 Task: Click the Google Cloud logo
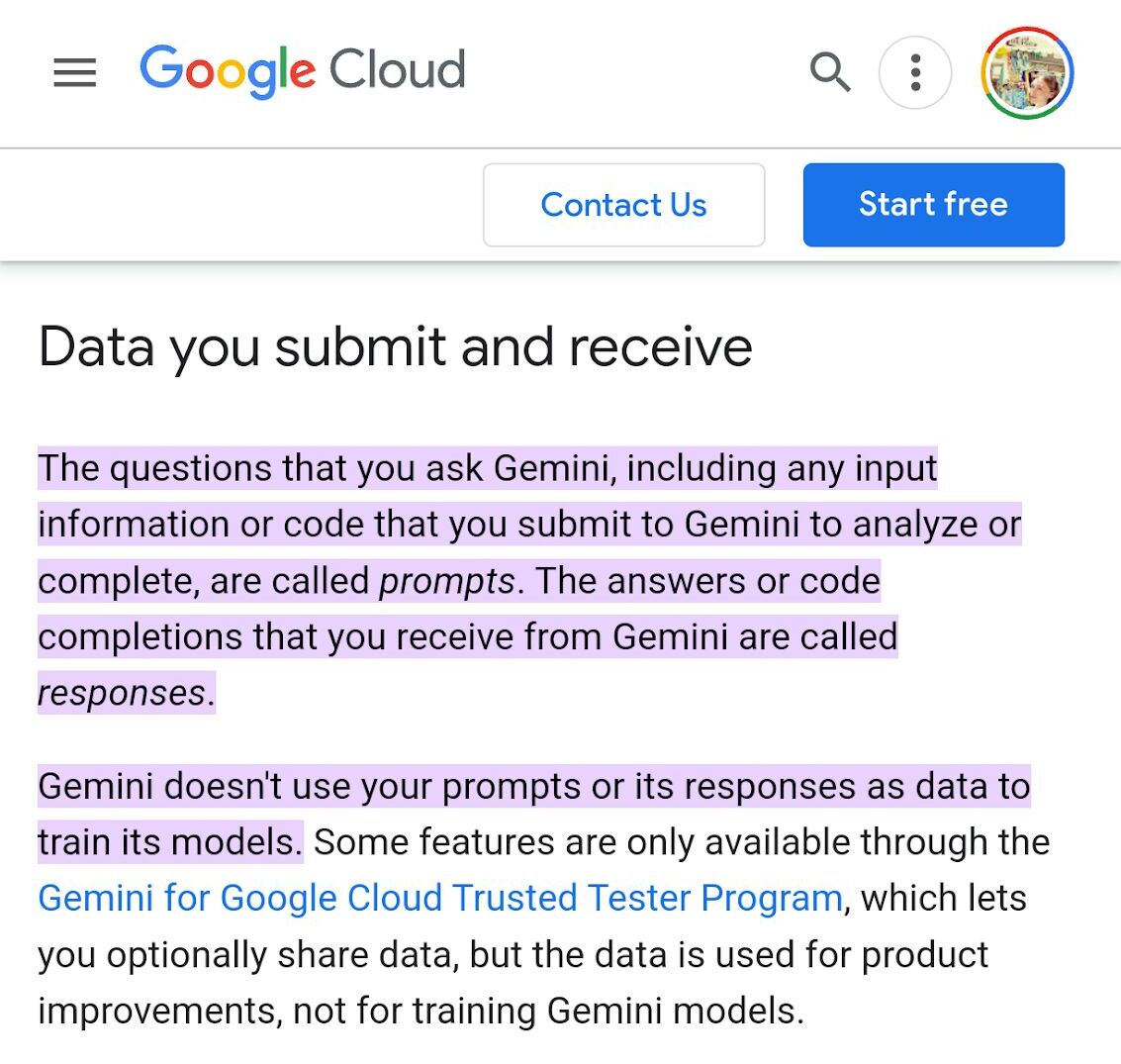(x=303, y=71)
